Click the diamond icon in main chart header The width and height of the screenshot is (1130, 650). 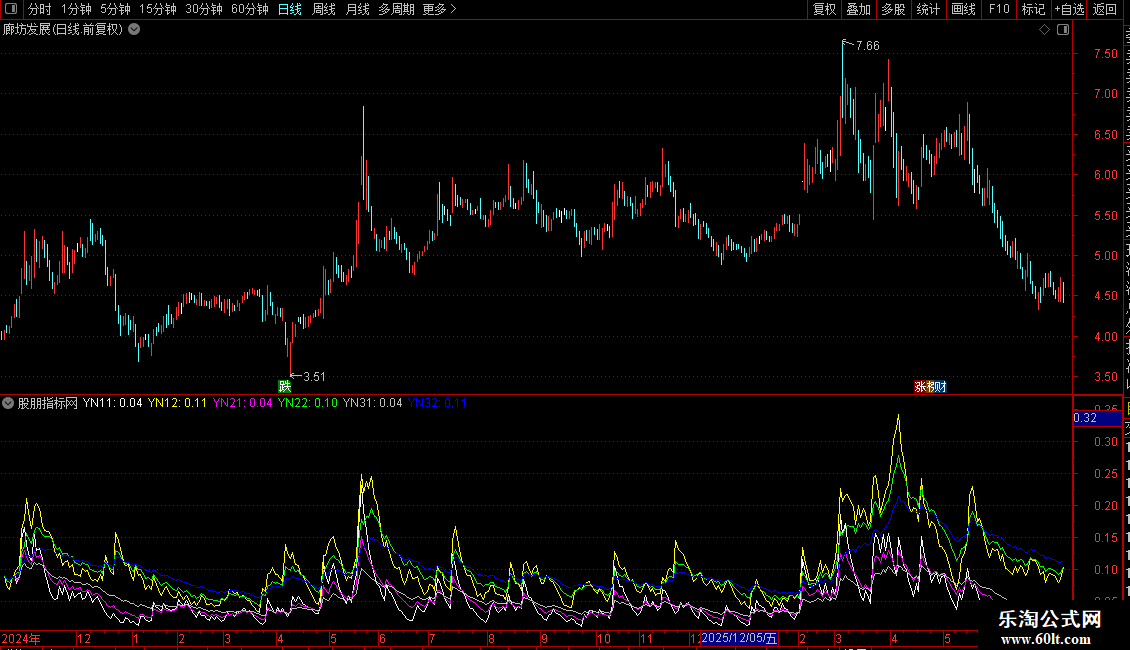(x=1044, y=30)
